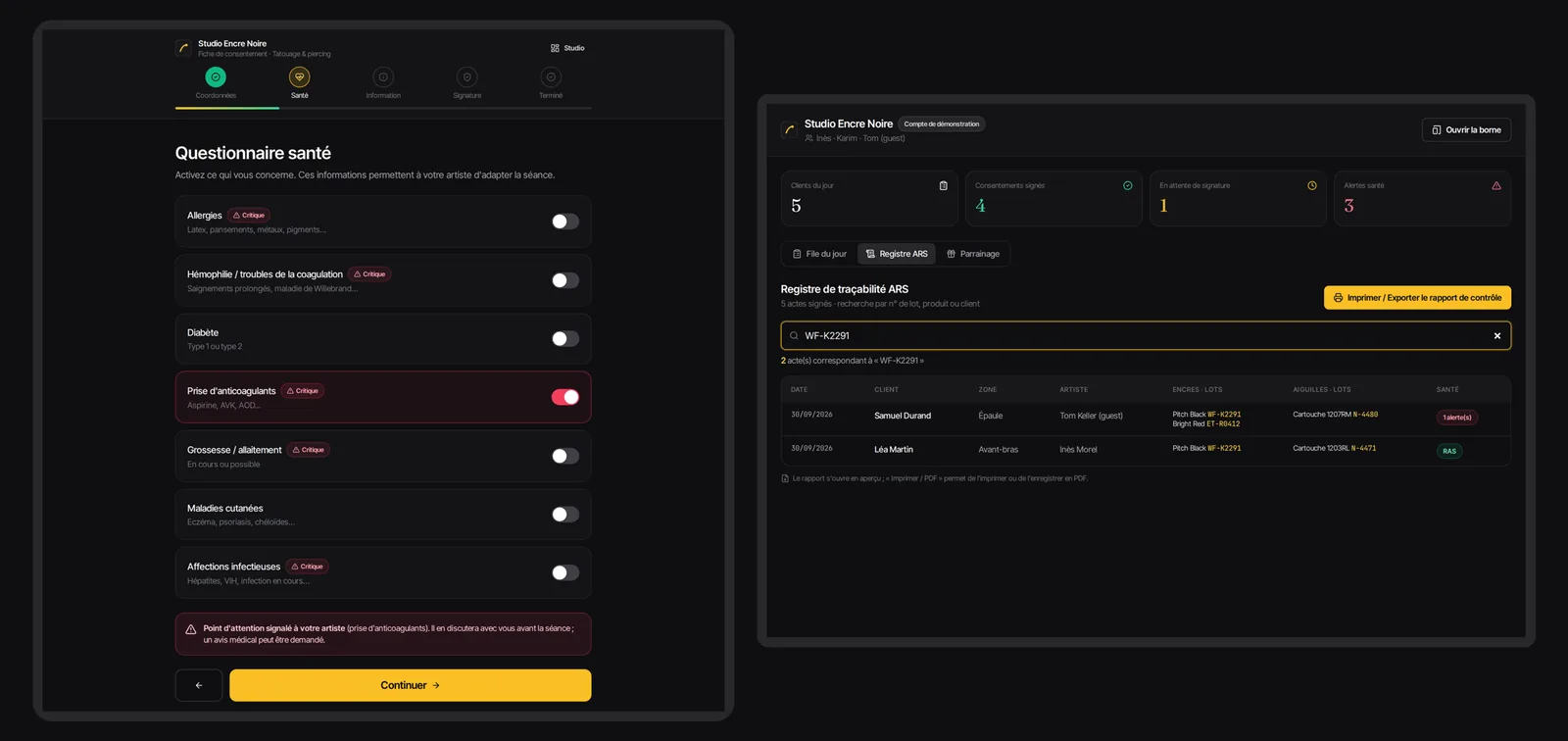
Task: Click the Continuer button
Action: pyautogui.click(x=410, y=685)
